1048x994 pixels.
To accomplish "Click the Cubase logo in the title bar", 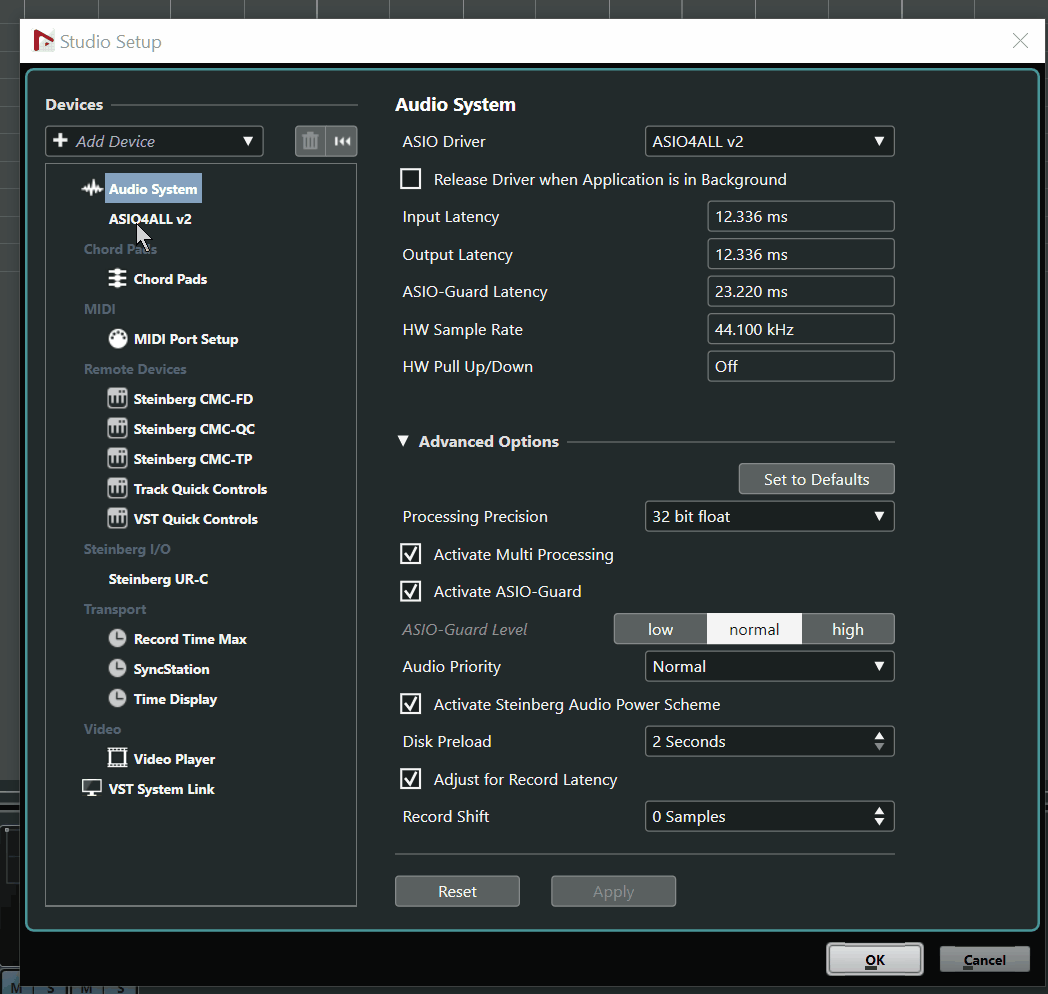I will tap(43, 41).
